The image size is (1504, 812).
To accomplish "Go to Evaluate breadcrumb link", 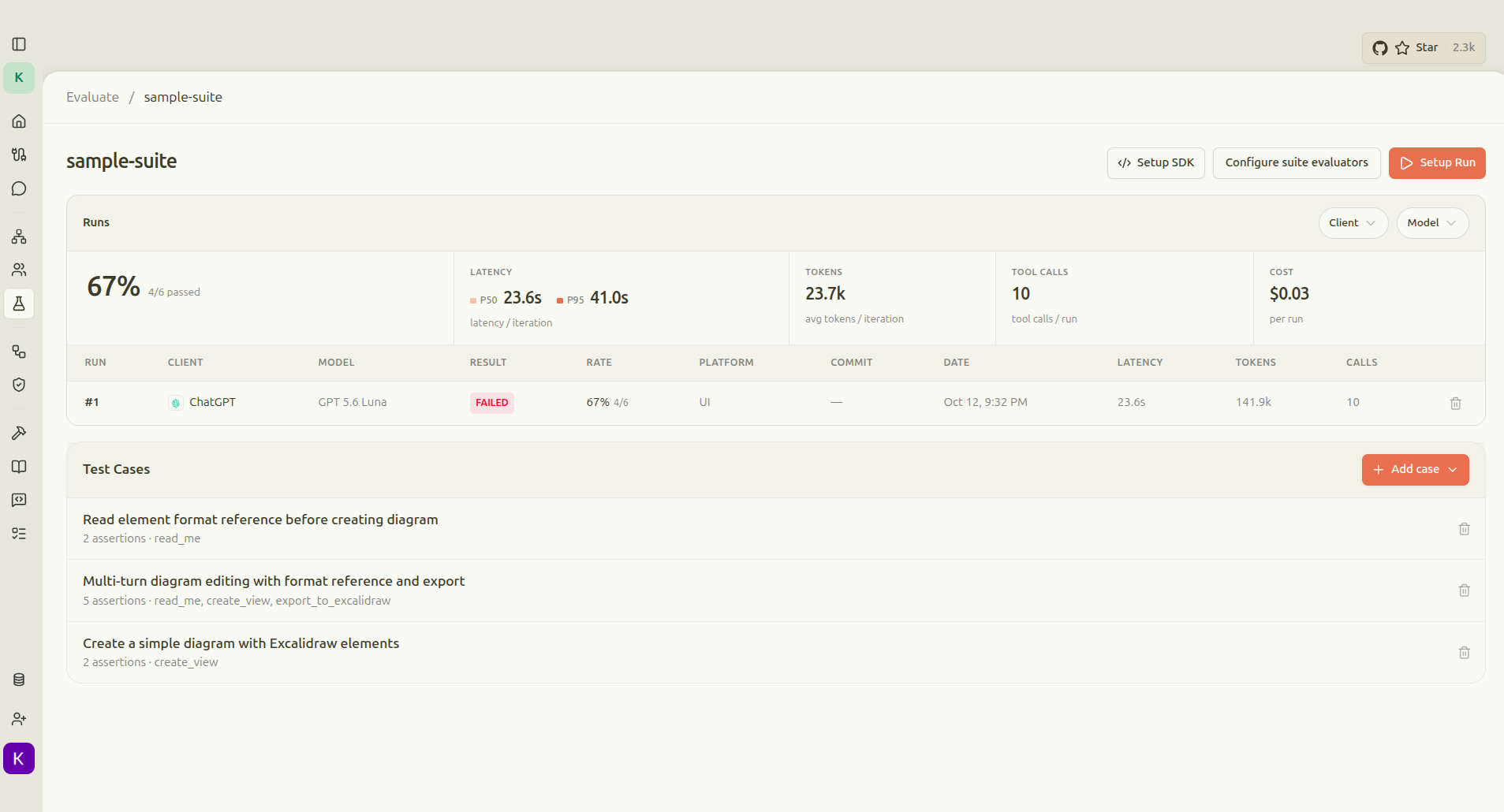I will [92, 97].
